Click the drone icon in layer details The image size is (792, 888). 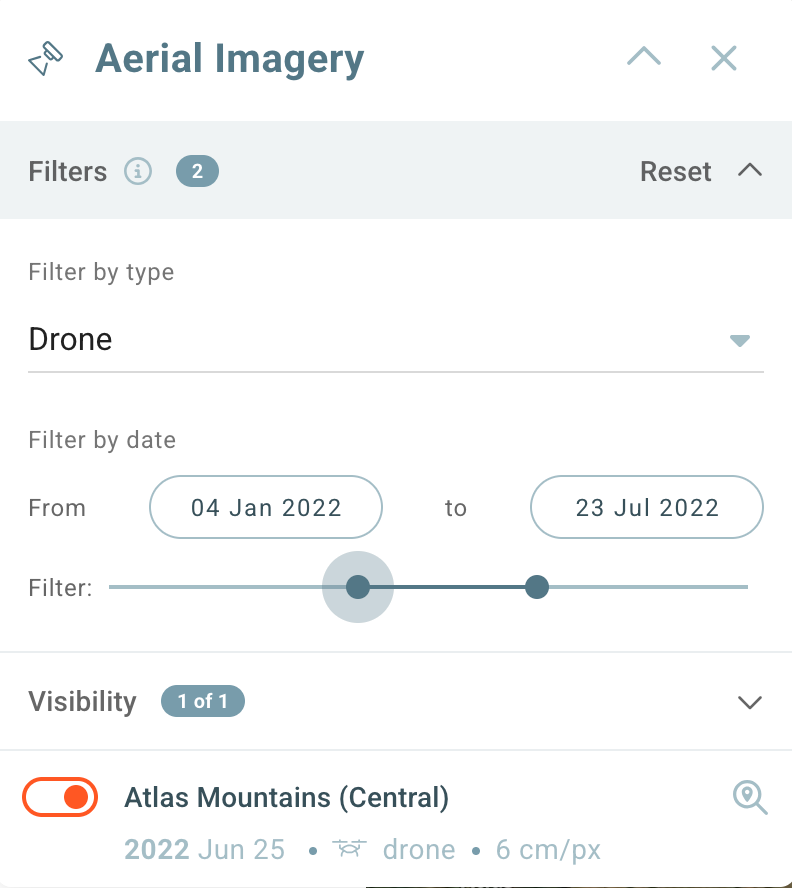point(349,848)
